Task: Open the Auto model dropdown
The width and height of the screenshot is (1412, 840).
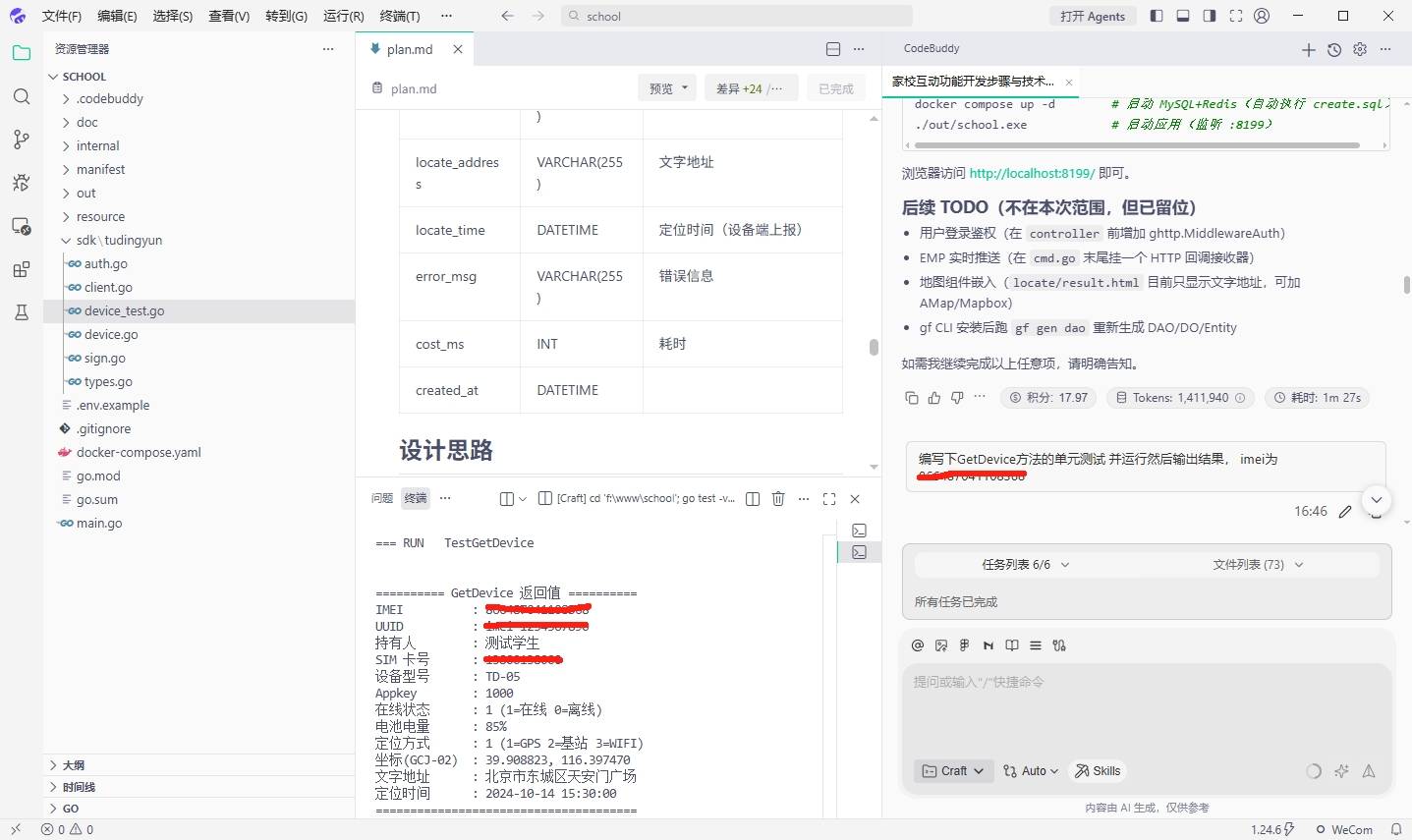Action: pos(1031,771)
